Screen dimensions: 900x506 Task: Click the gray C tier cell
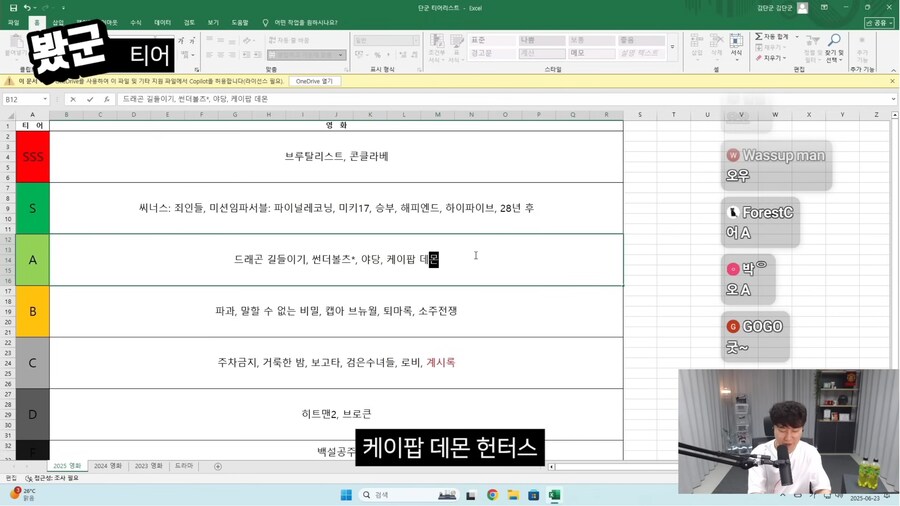point(33,363)
